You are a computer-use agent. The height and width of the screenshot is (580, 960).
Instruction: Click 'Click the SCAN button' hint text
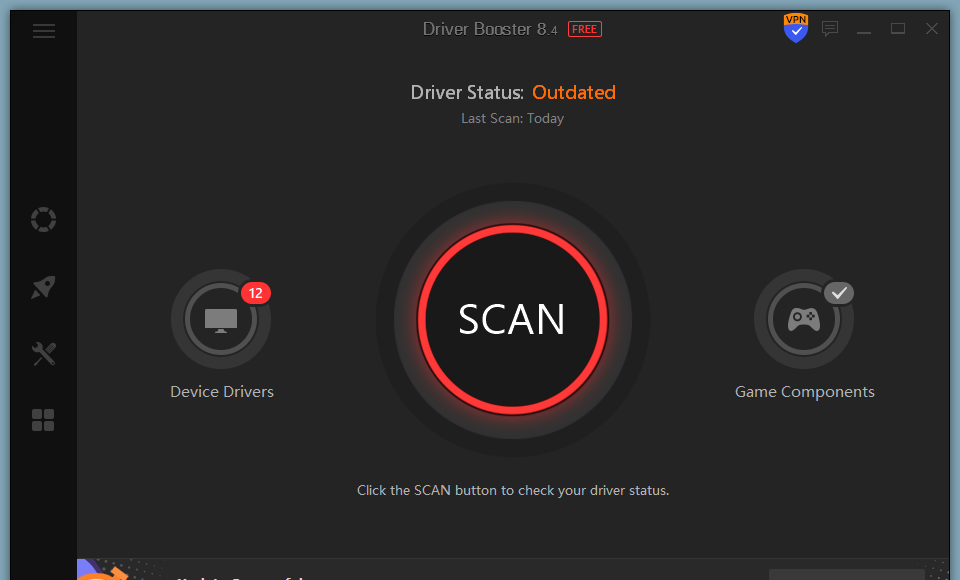(x=512, y=491)
